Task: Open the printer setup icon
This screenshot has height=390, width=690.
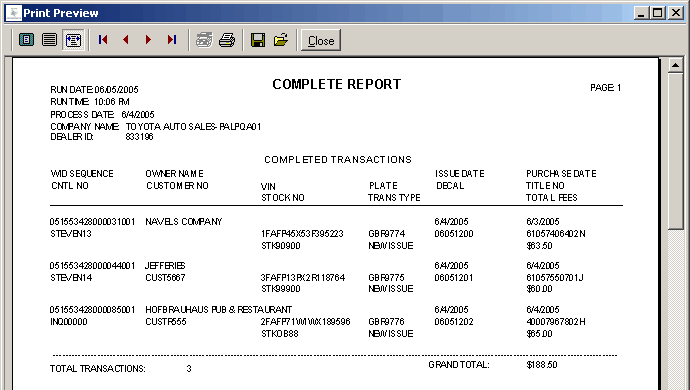Action: click(204, 40)
